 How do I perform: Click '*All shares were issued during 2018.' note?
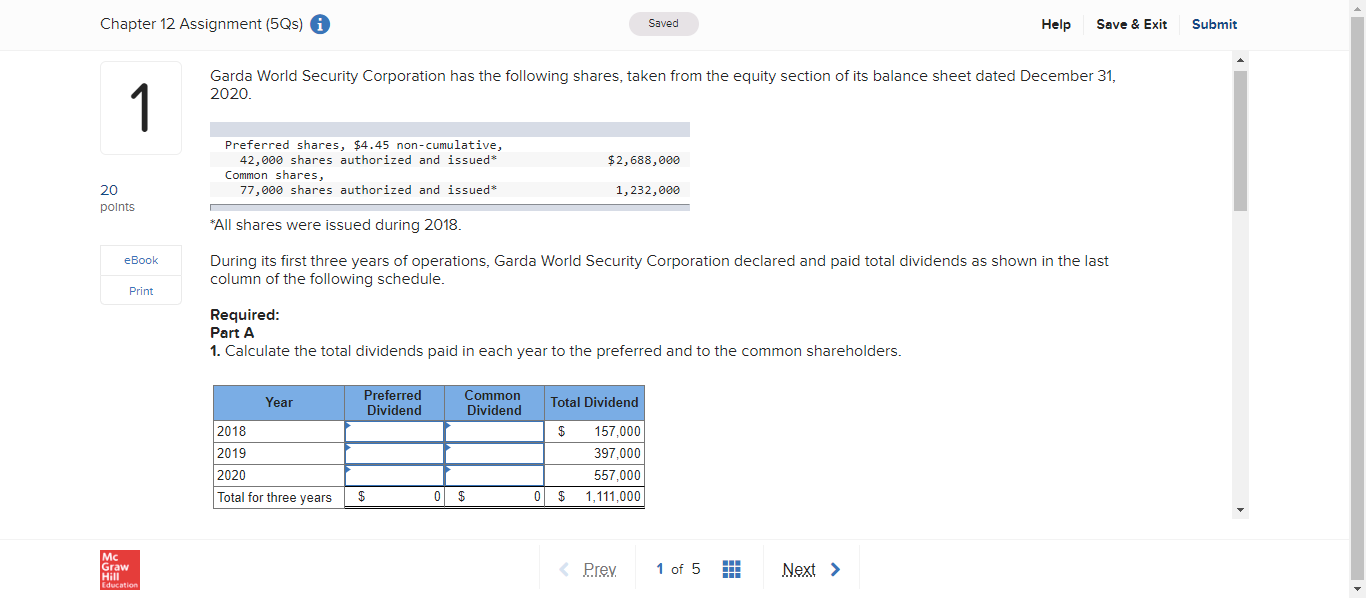336,225
